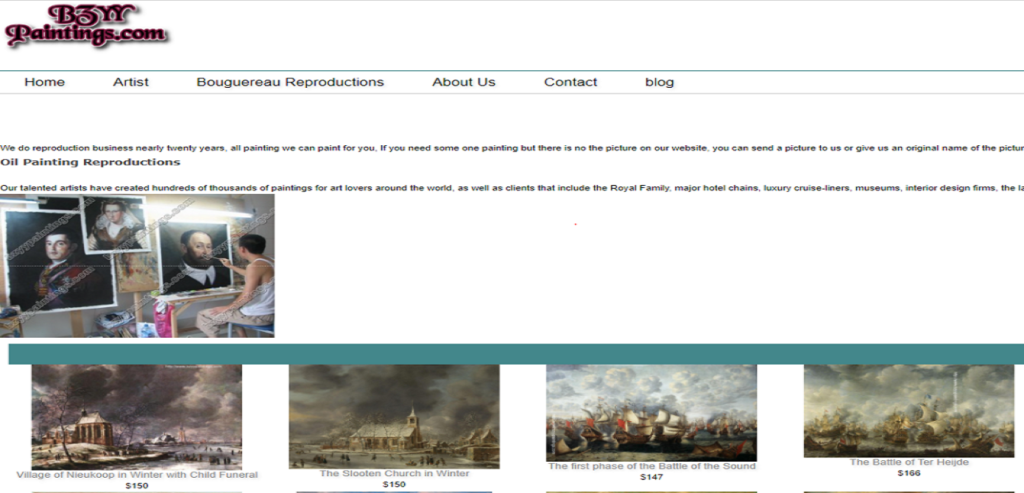The height and width of the screenshot is (493, 1024).
Task: Click the artist painting studio photo
Action: pos(137,266)
